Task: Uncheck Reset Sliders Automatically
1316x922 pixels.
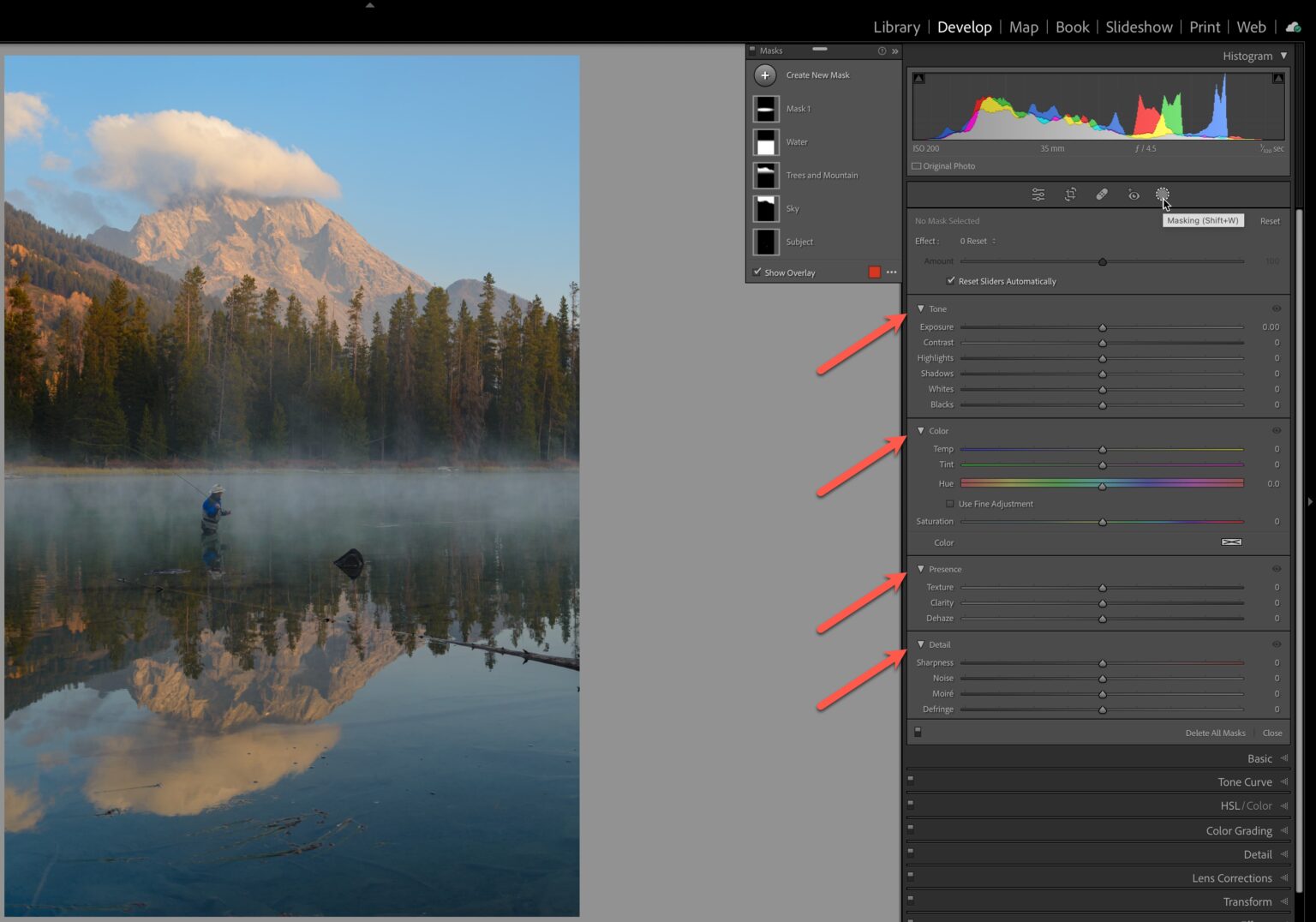Action: pos(951,280)
